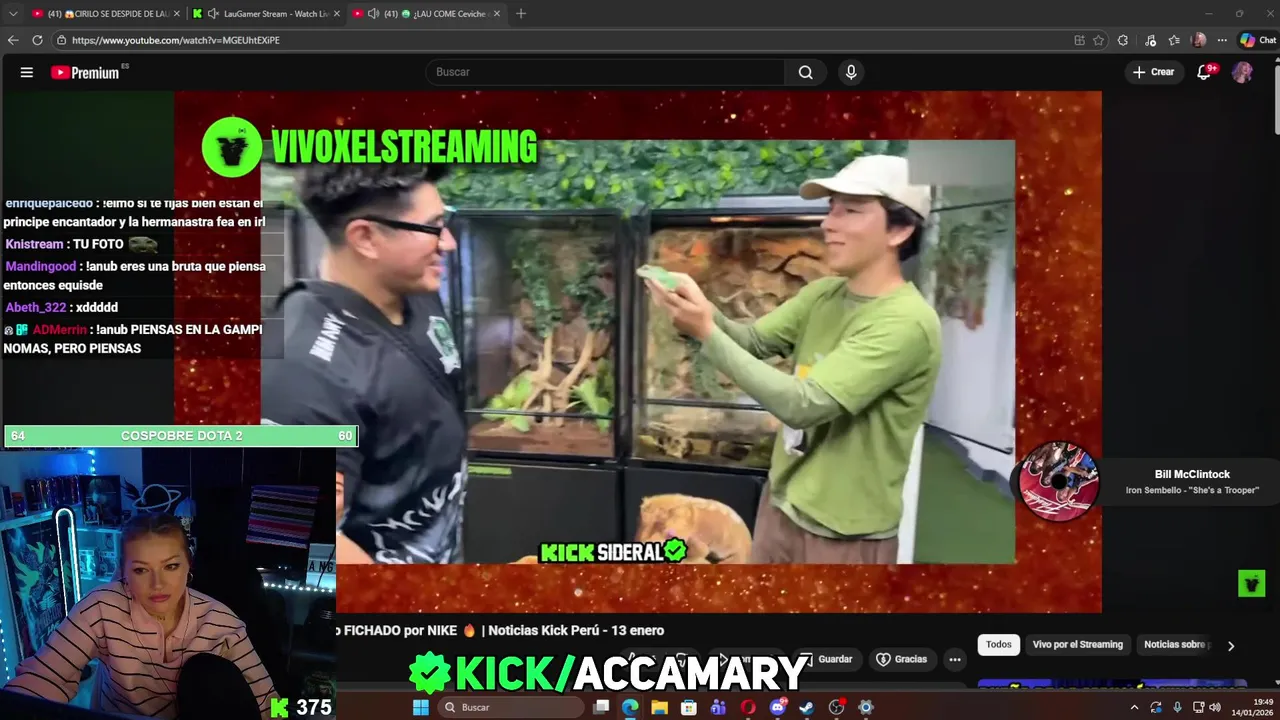Click the Guardar save button
The image size is (1280, 720).
827,659
